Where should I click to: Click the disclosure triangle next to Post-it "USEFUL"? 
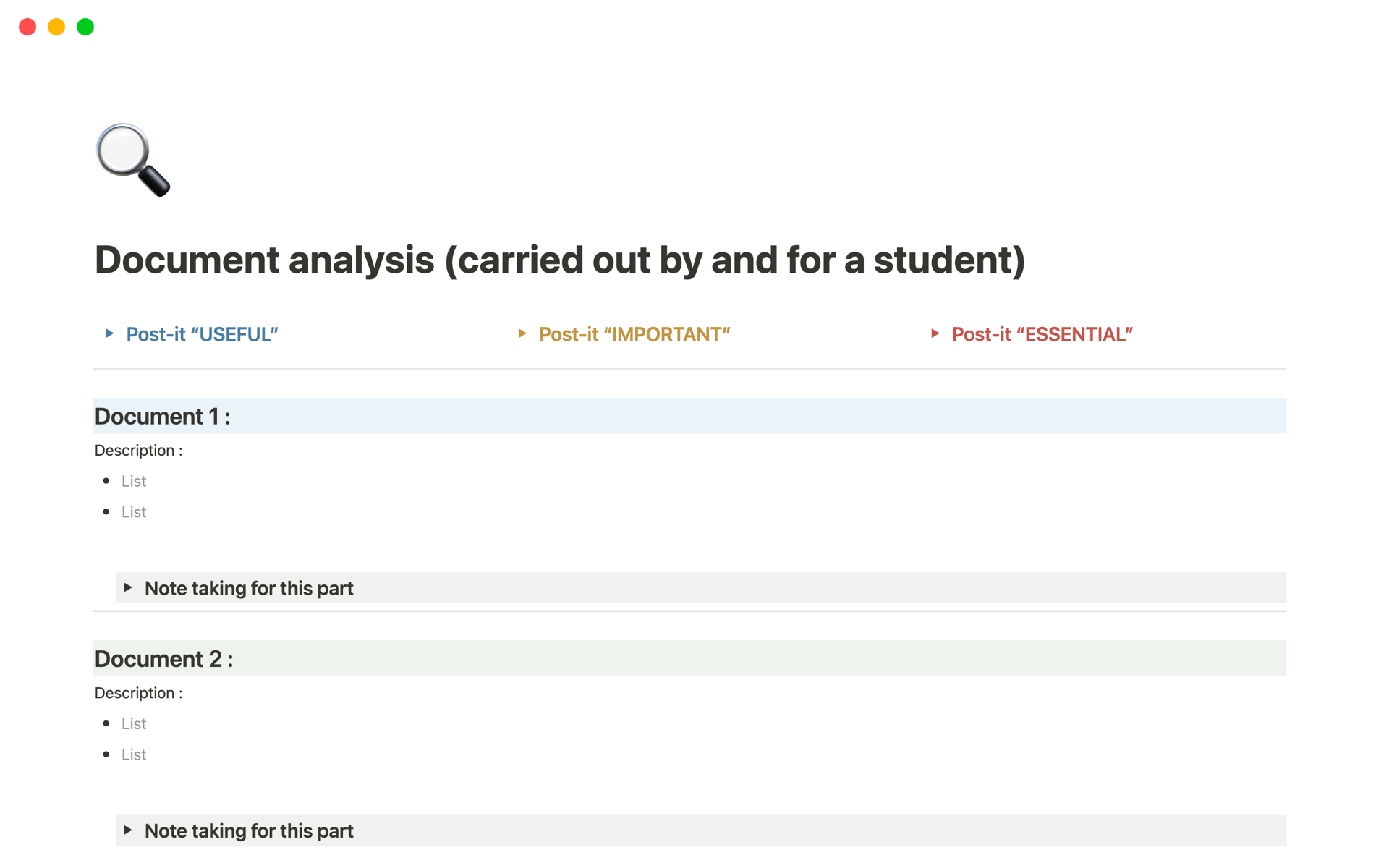109,333
